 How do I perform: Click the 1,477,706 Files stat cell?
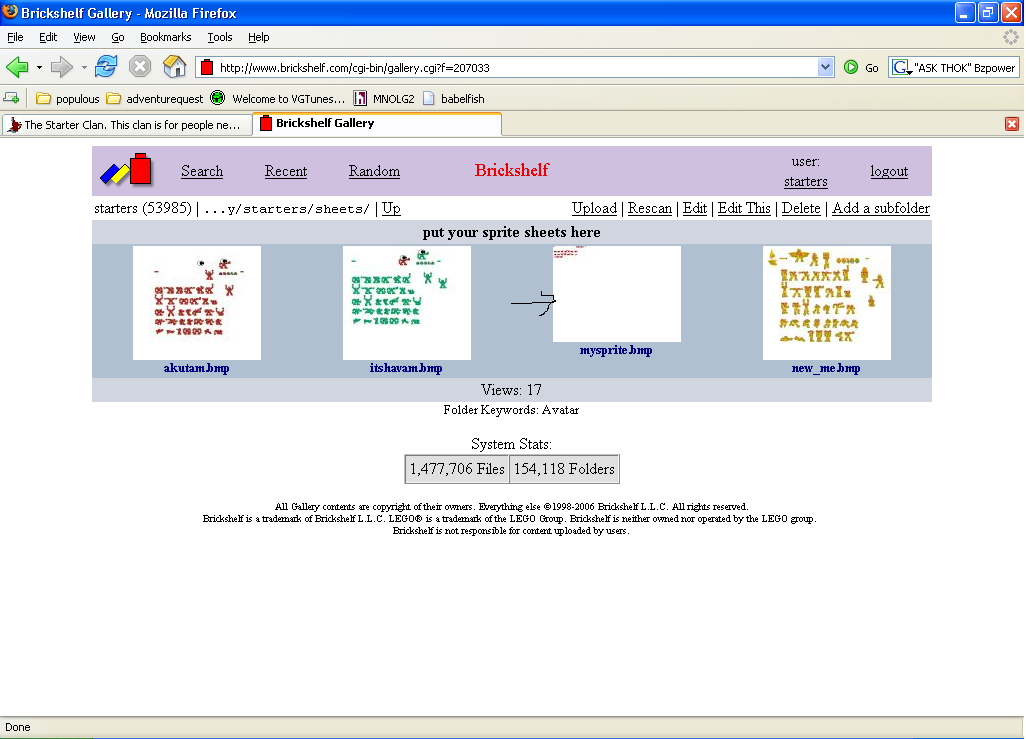[x=457, y=469]
